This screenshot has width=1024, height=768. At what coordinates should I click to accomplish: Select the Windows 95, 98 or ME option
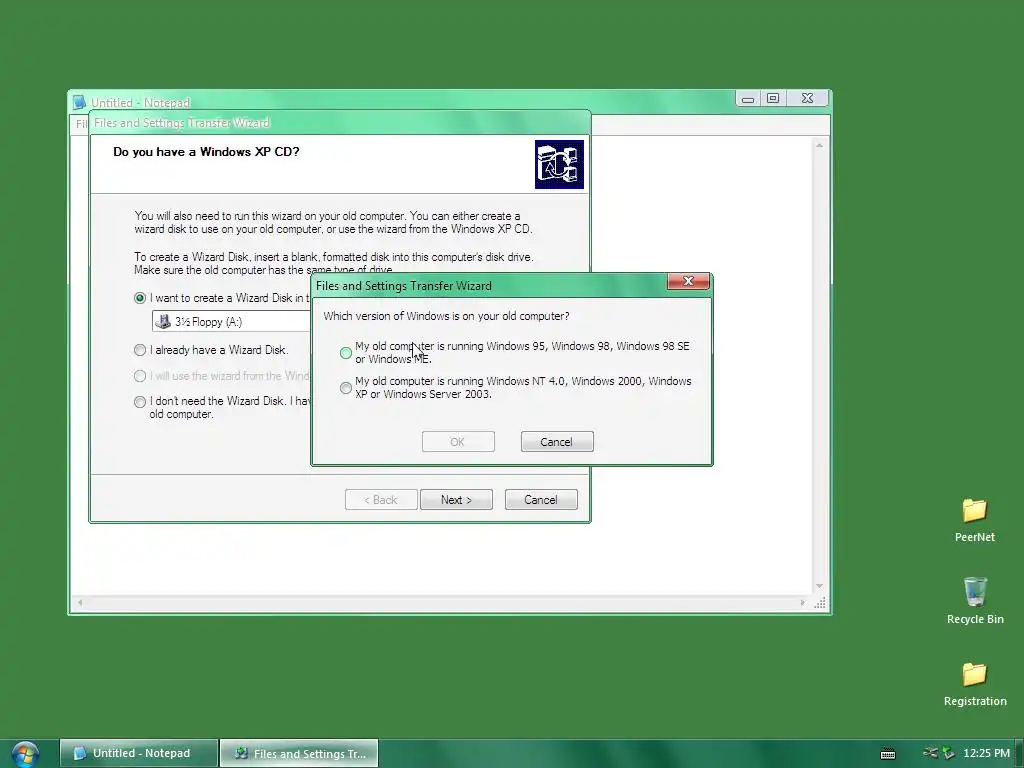click(346, 353)
